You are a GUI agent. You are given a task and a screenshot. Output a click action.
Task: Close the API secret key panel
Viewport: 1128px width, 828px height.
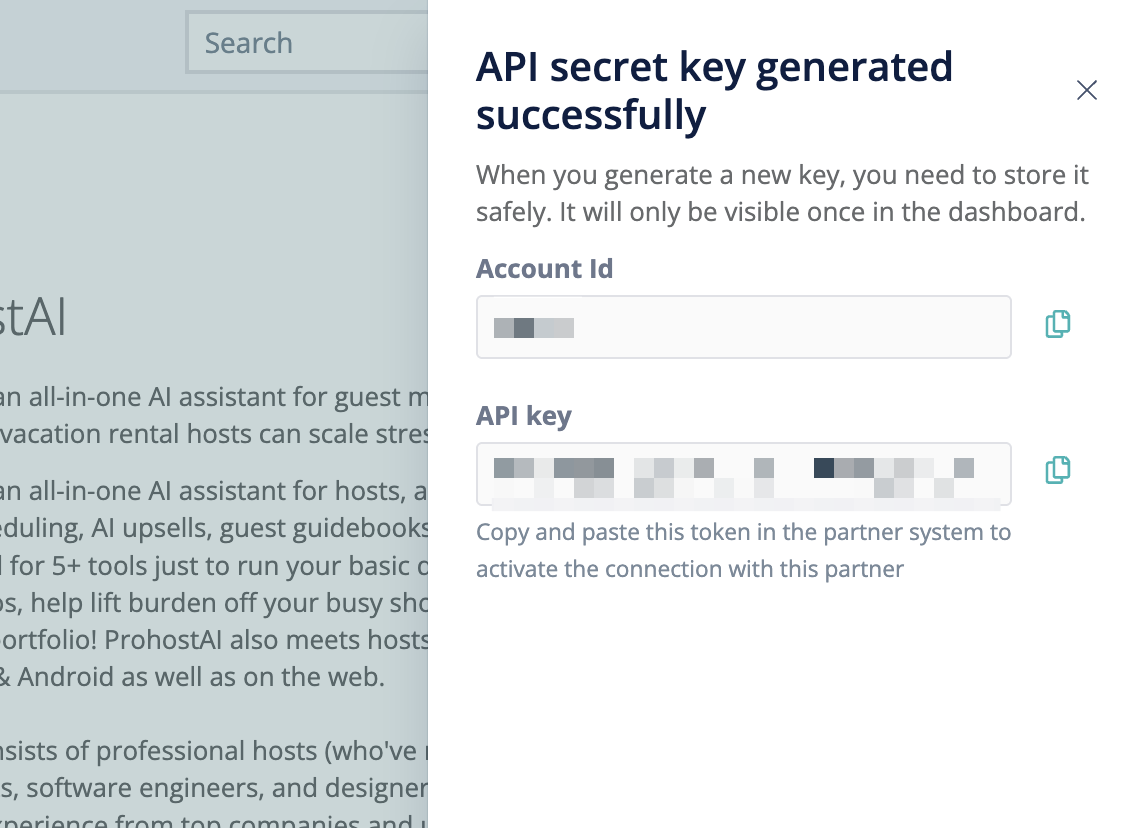click(x=1087, y=91)
